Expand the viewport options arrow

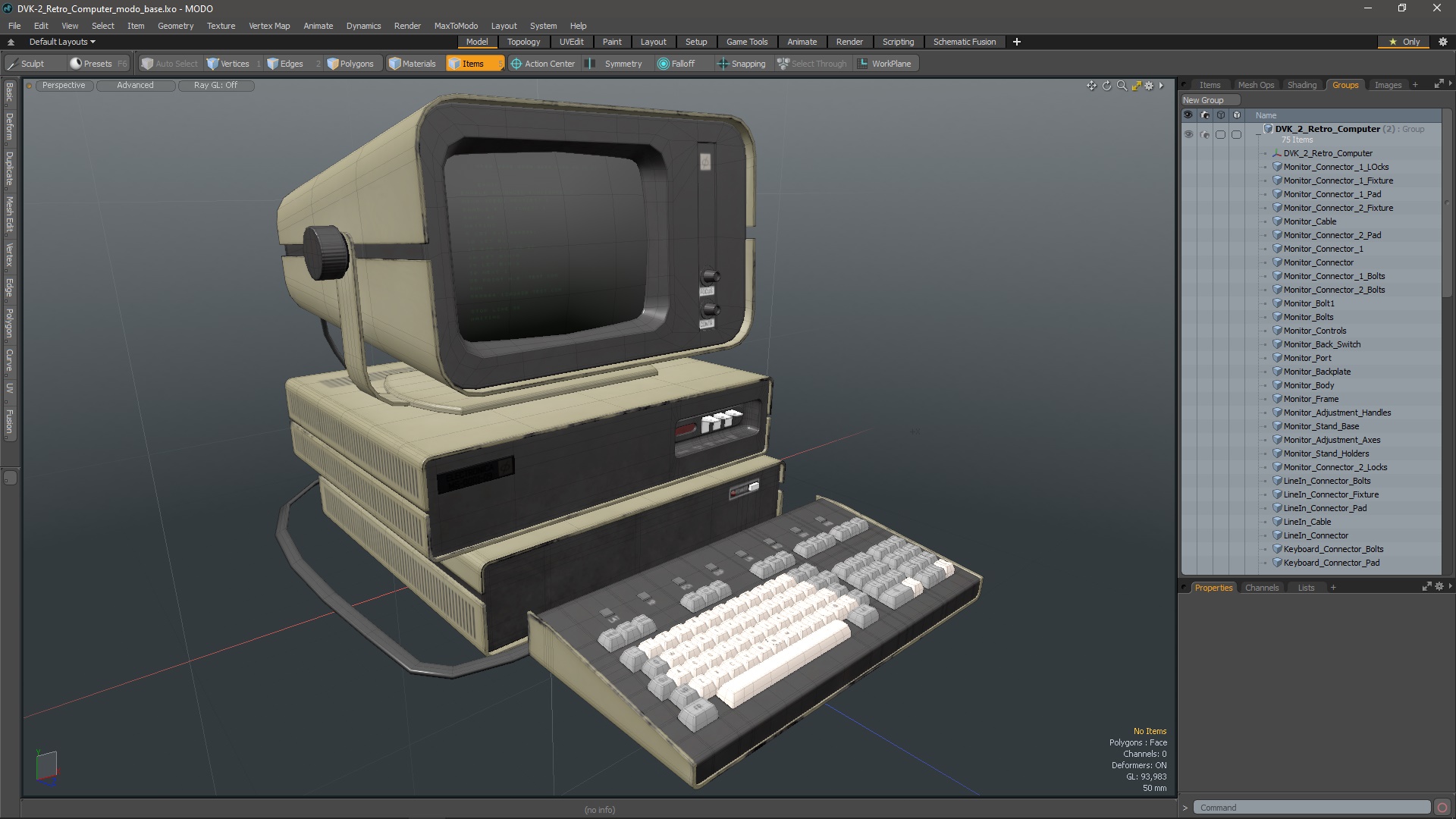point(1161,86)
